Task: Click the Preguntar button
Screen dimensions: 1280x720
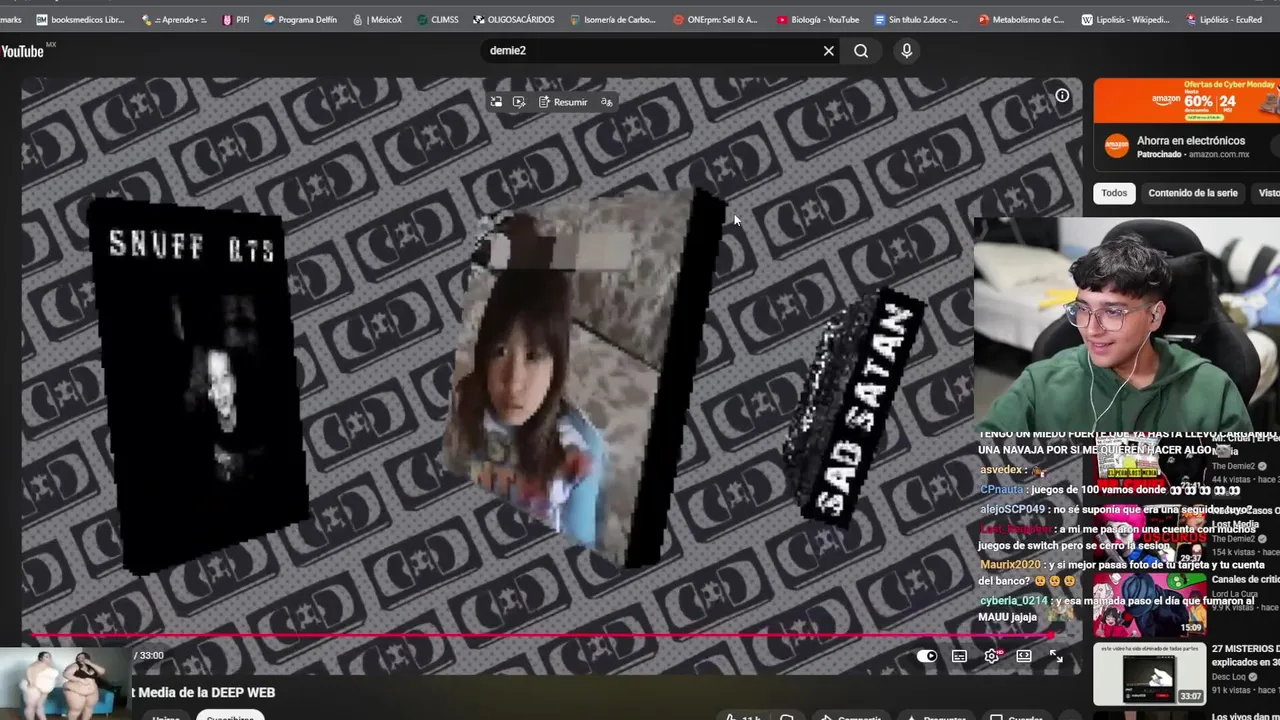Action: [936, 717]
